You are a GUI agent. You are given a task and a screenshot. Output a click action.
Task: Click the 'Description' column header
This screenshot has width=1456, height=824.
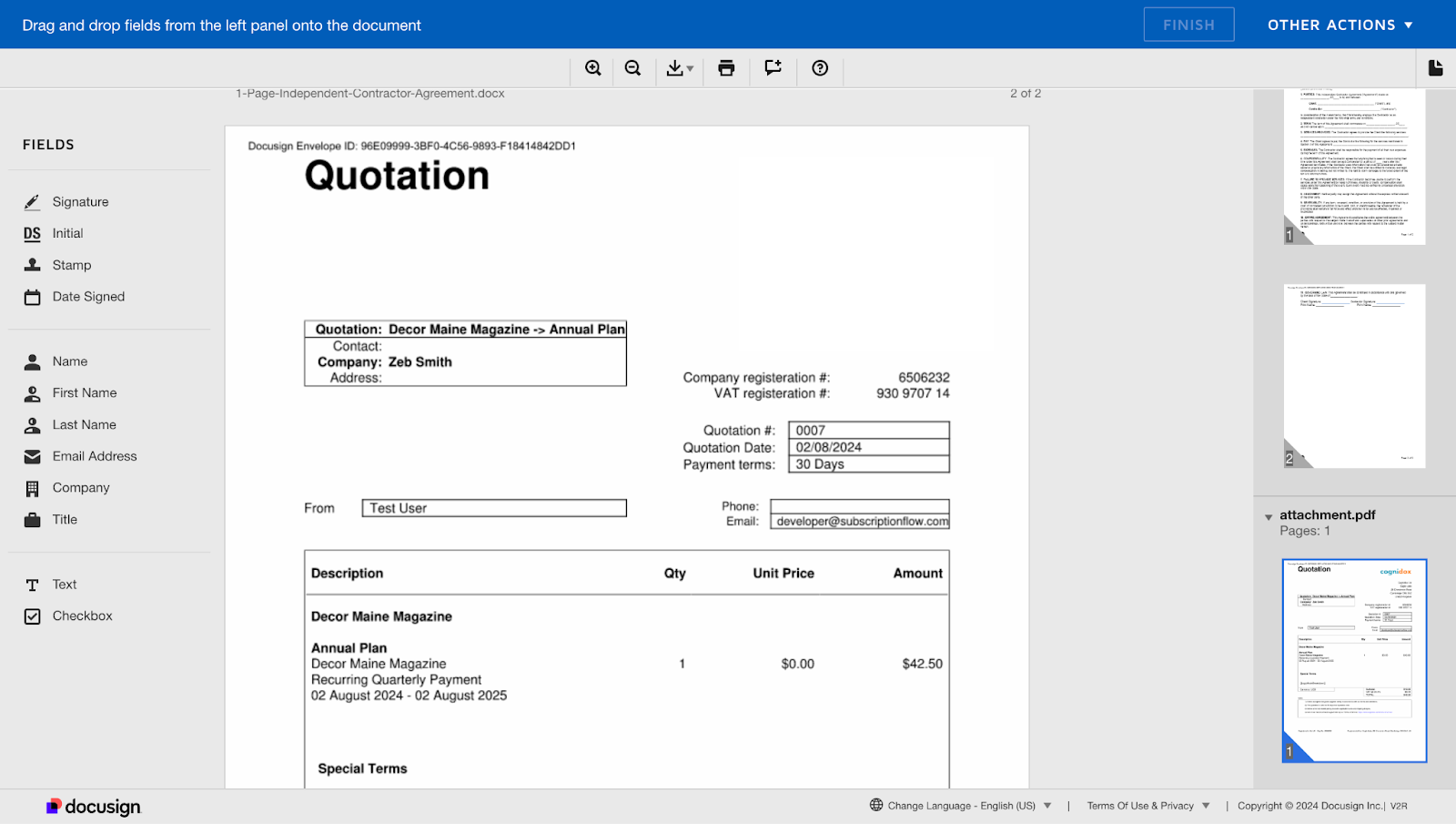(x=347, y=574)
